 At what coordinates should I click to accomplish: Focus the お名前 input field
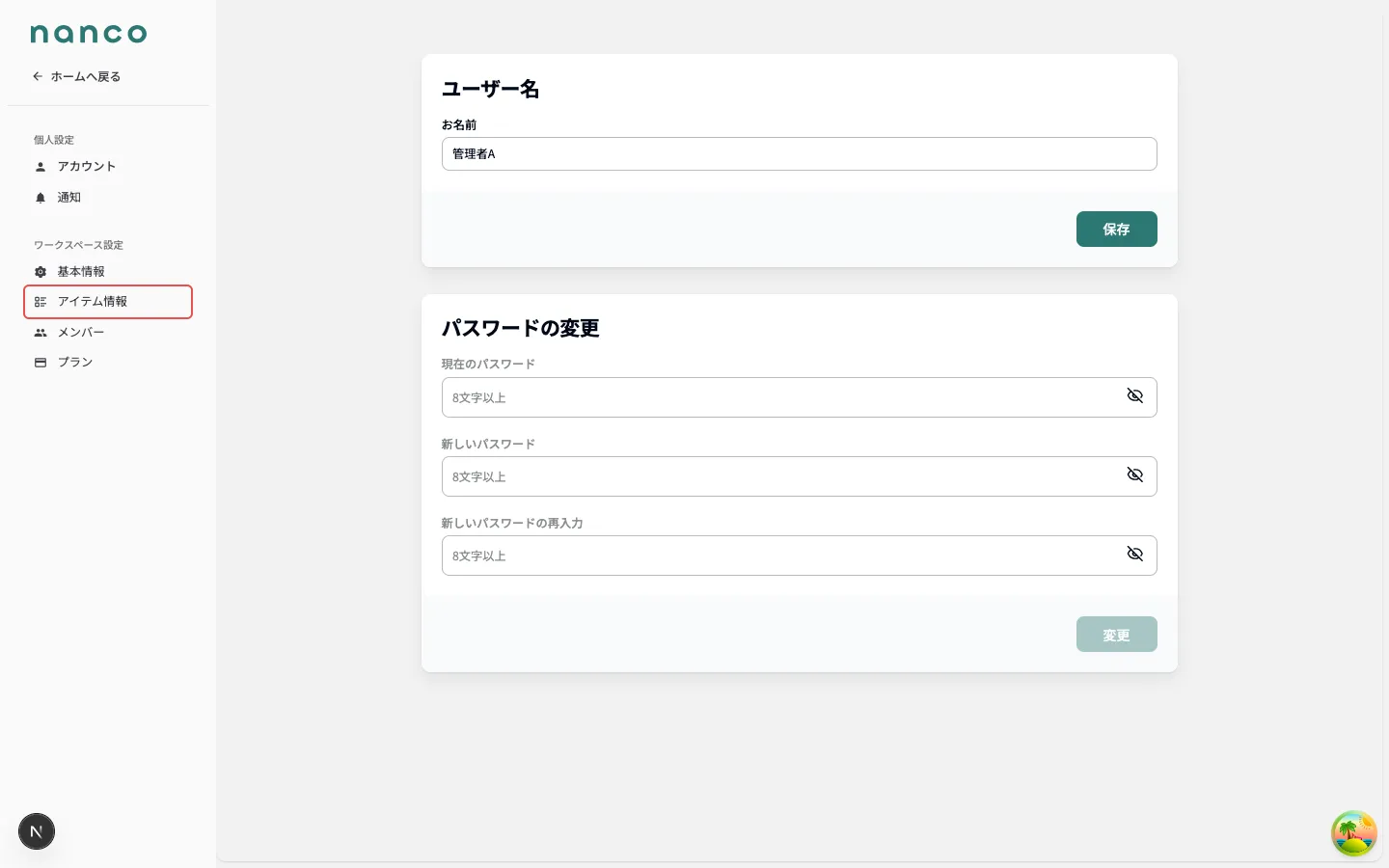(799, 153)
